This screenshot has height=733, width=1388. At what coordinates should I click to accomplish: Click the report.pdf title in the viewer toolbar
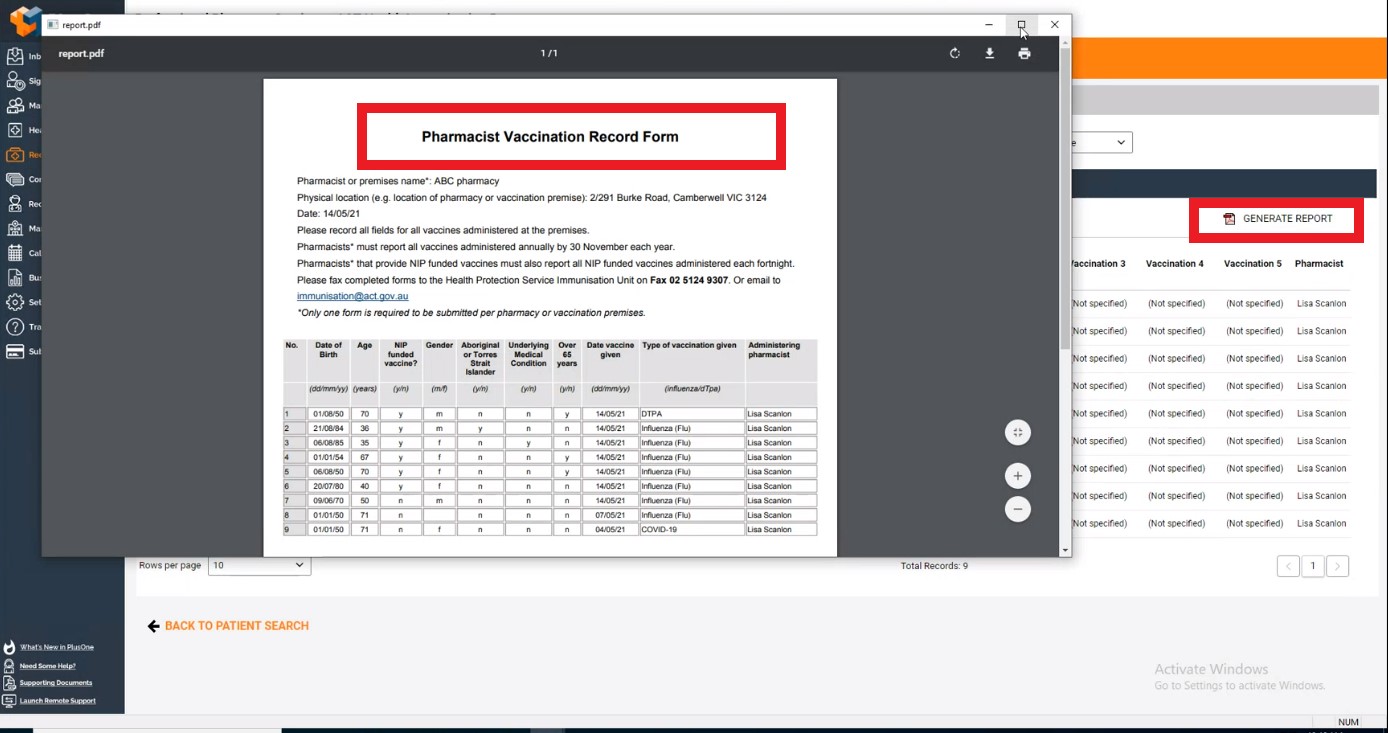[x=81, y=54]
